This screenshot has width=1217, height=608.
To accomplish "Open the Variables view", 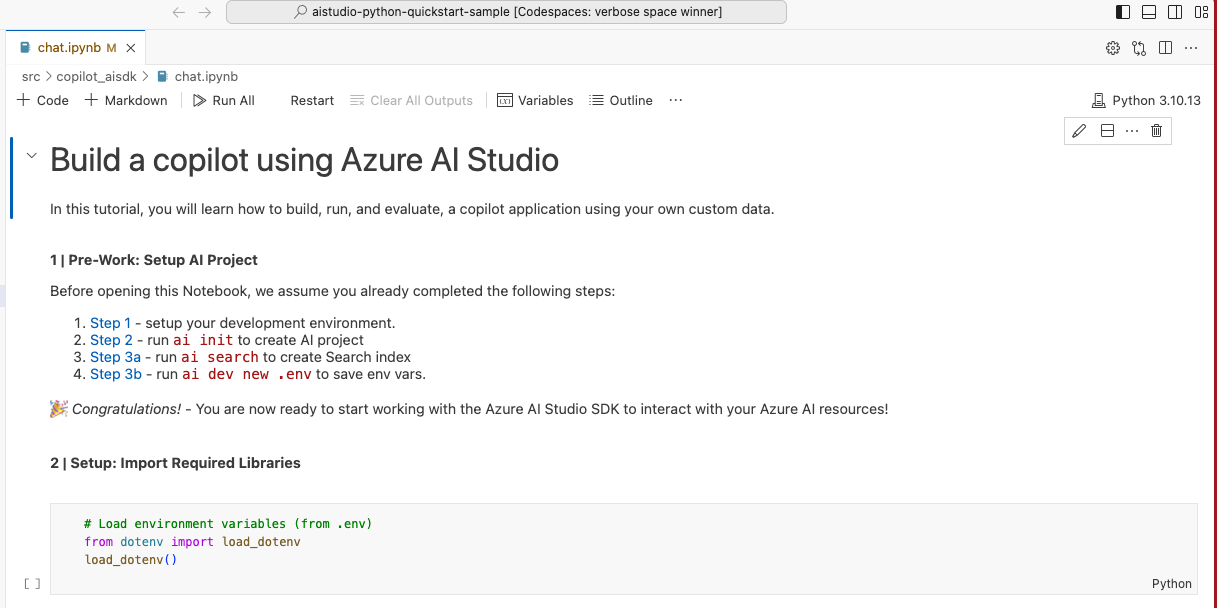I will pyautogui.click(x=535, y=100).
